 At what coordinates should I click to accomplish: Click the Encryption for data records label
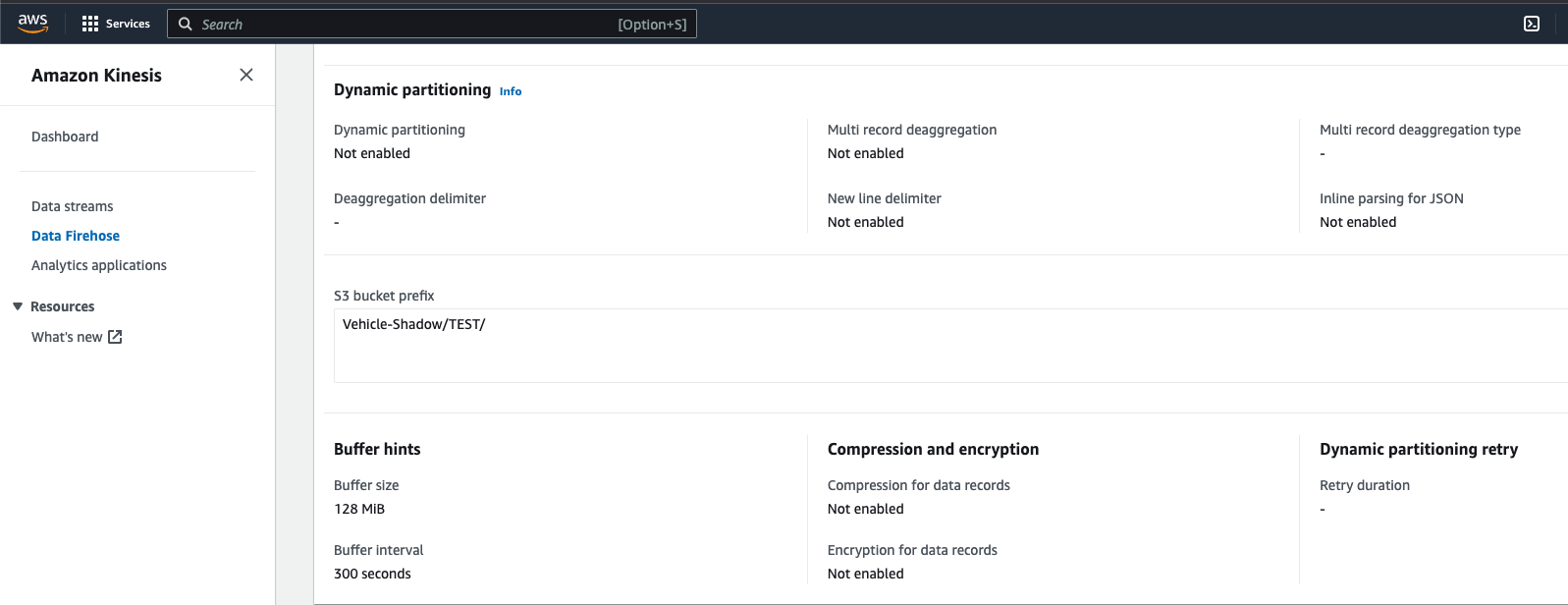(912, 550)
